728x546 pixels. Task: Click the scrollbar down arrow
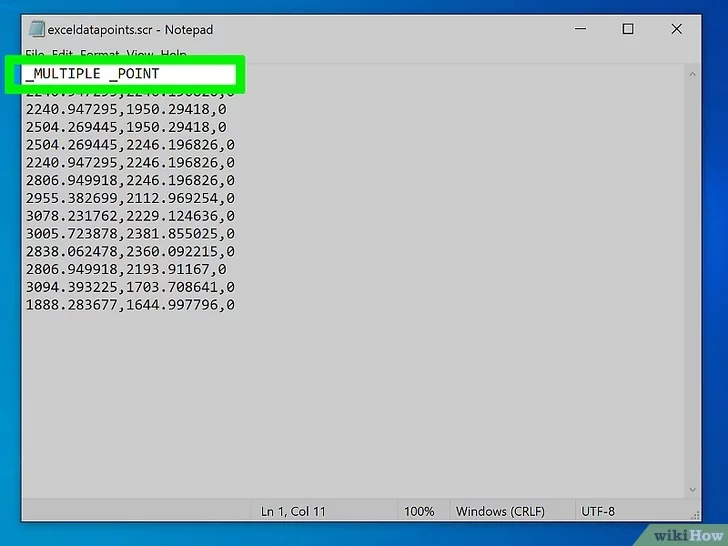692,489
